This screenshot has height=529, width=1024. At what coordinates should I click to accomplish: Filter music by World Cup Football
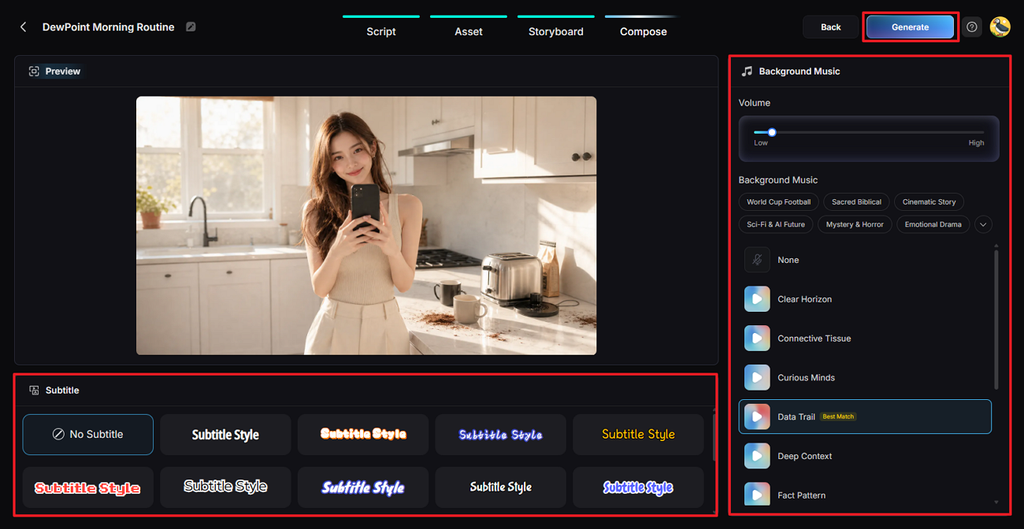(x=778, y=202)
